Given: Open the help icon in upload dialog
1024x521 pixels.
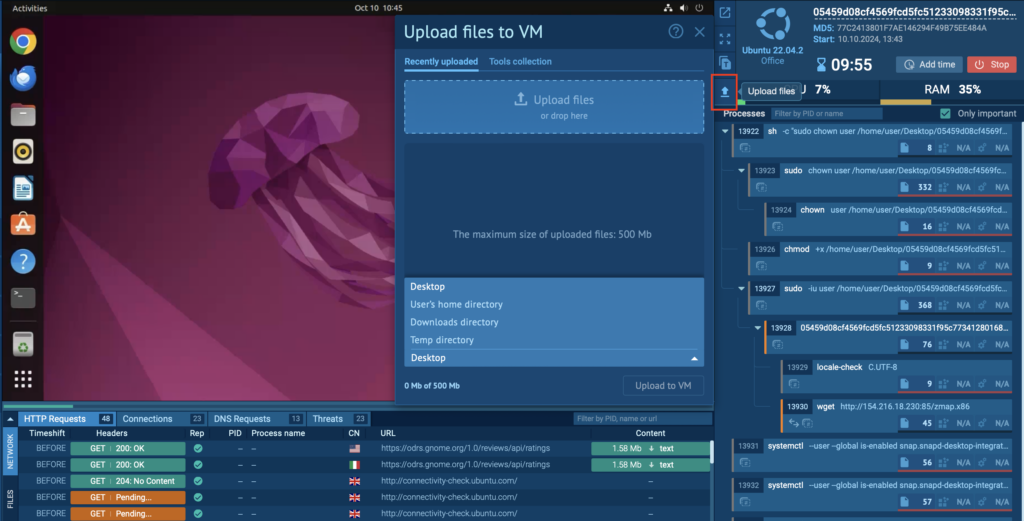Looking at the screenshot, I should tap(676, 32).
